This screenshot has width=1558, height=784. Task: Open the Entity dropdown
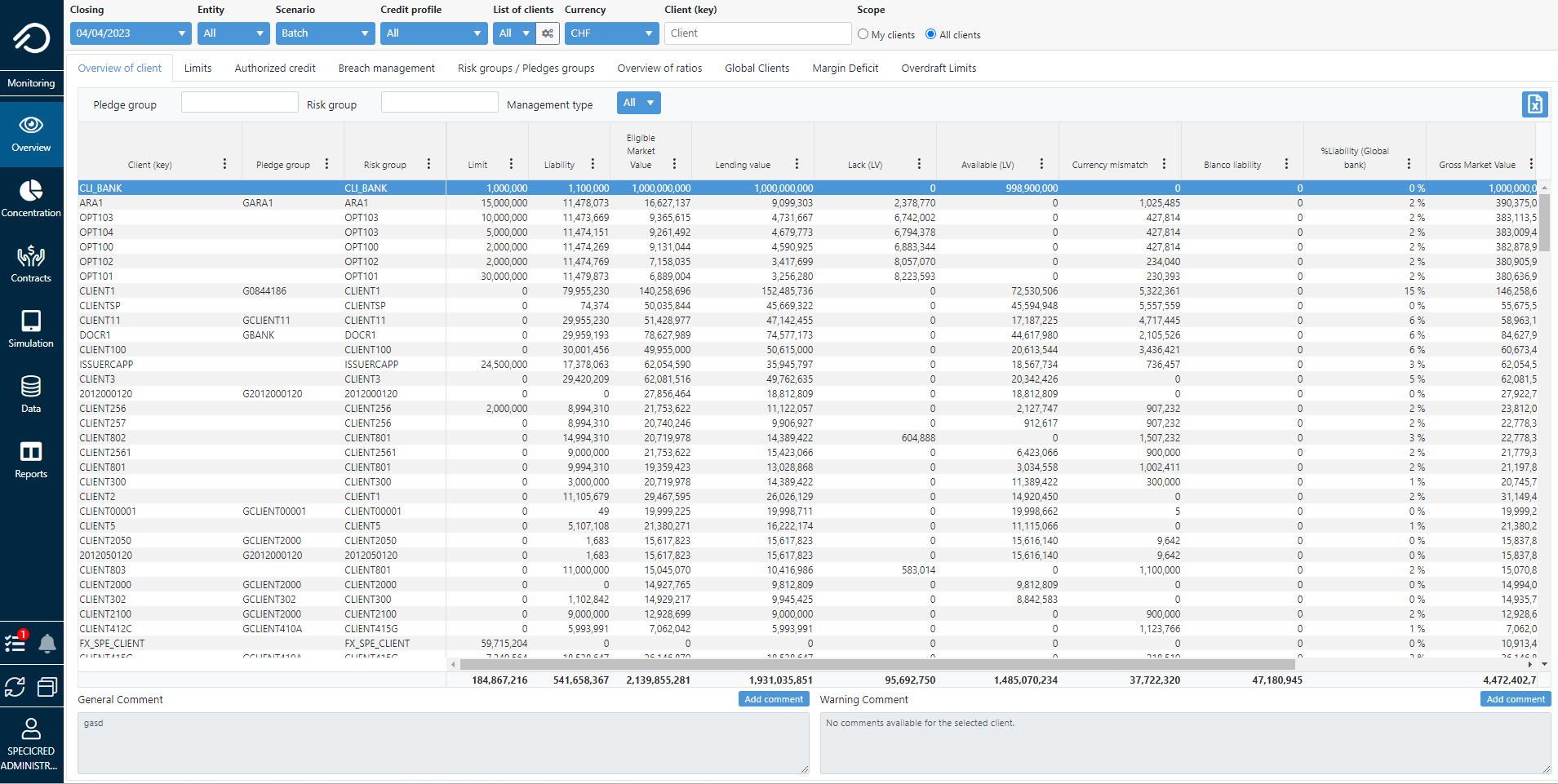[233, 33]
